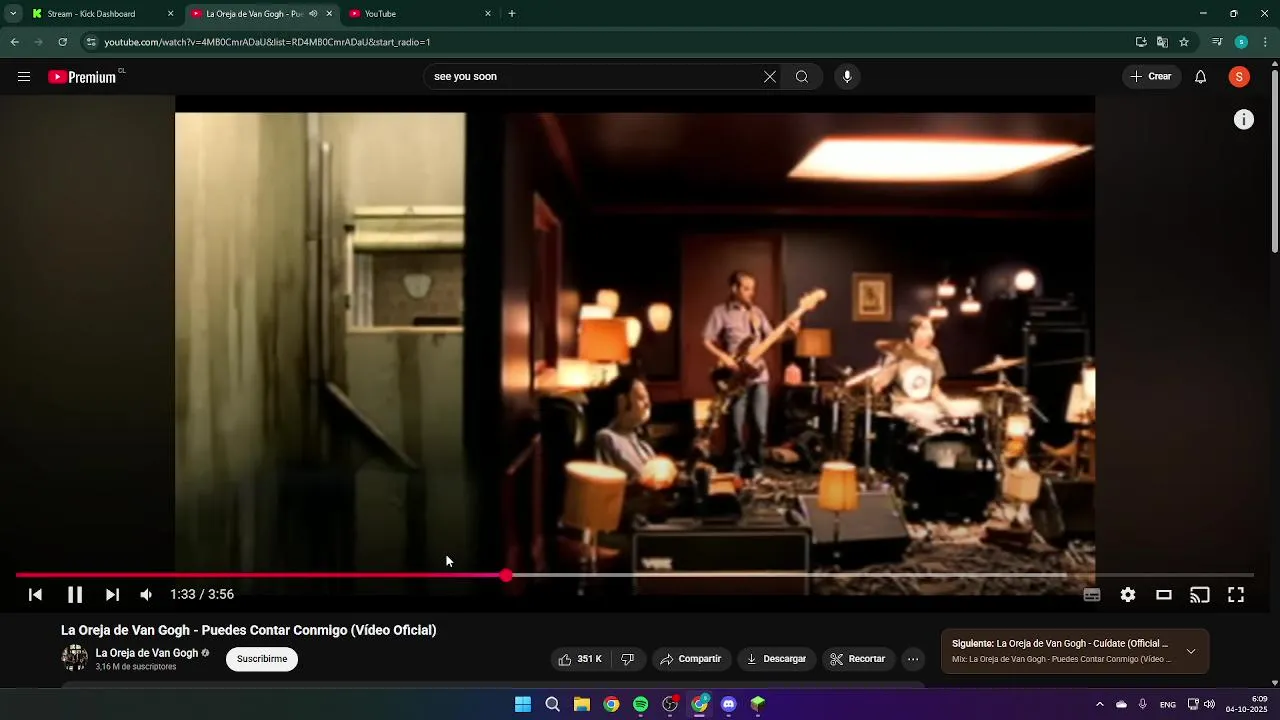Expand the Siguiente mix playlist panel
Image resolution: width=1280 pixels, height=720 pixels.
(x=1191, y=652)
